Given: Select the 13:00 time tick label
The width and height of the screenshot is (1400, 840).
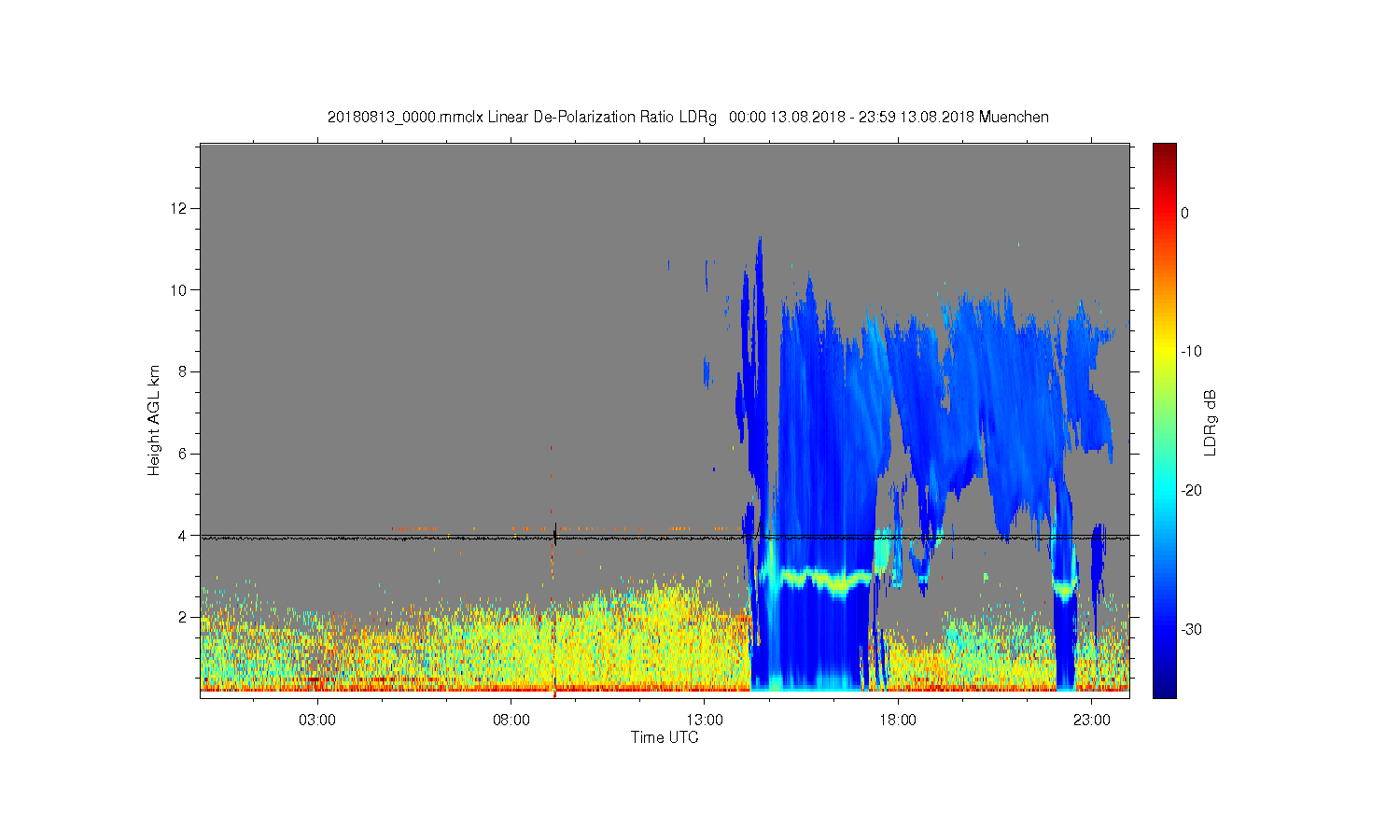Looking at the screenshot, I should tap(705, 721).
